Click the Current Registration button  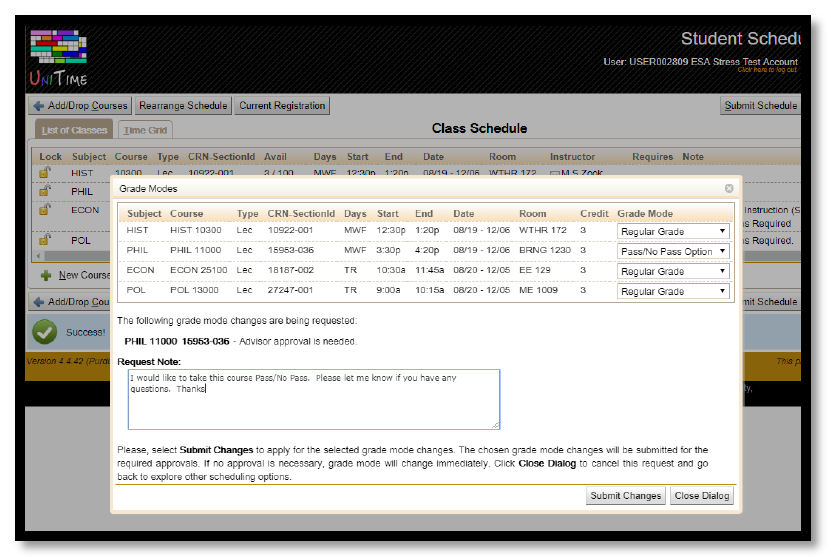point(282,106)
